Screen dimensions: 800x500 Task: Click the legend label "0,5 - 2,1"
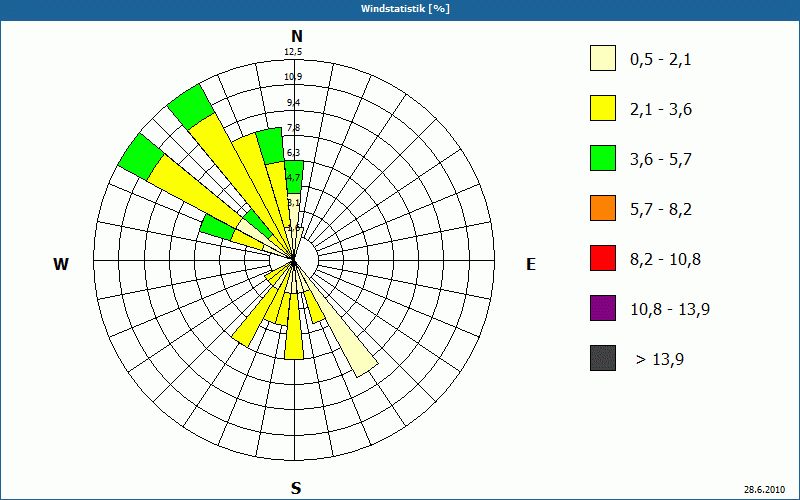[x=661, y=60]
